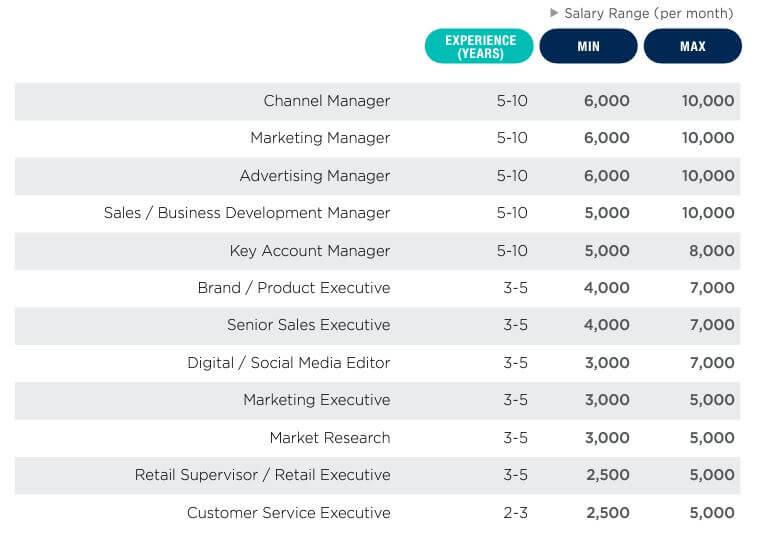Click Customer Service Executive's 2-3 experience value

(515, 513)
